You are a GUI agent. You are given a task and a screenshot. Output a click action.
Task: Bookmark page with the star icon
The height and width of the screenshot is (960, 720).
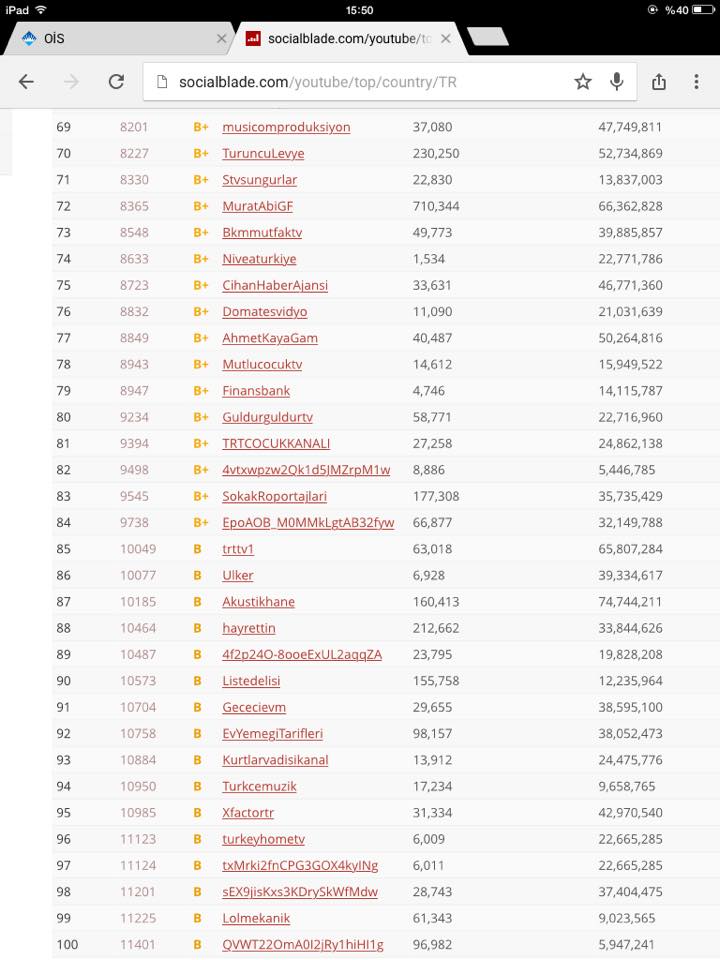coord(583,81)
